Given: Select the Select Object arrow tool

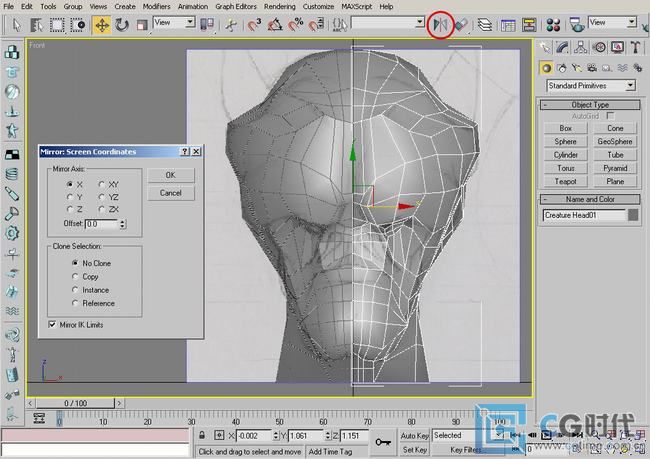Looking at the screenshot, I should (x=17, y=25).
